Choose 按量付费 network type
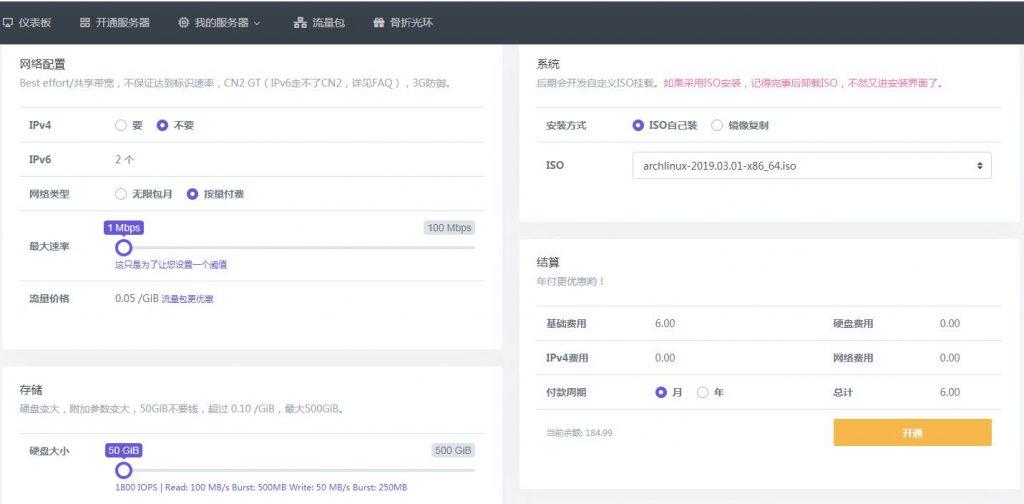The image size is (1024, 504). 193,194
